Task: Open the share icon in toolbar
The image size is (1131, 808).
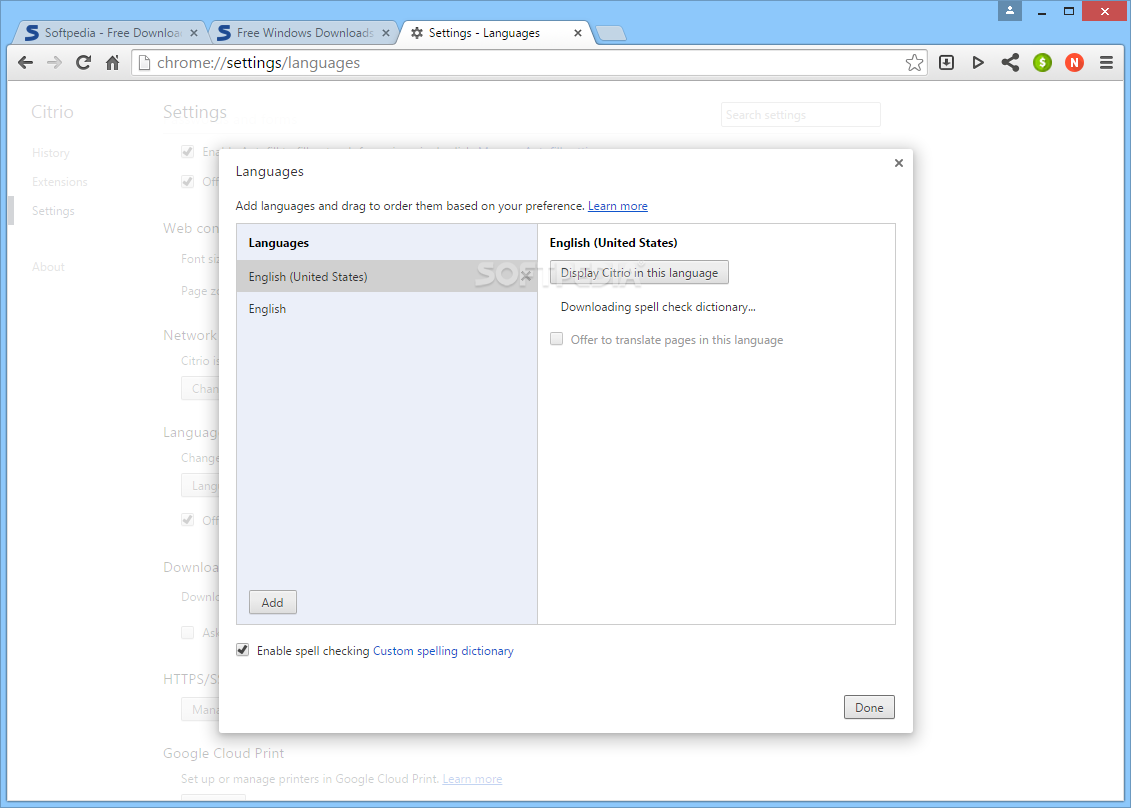Action: pos(1010,63)
